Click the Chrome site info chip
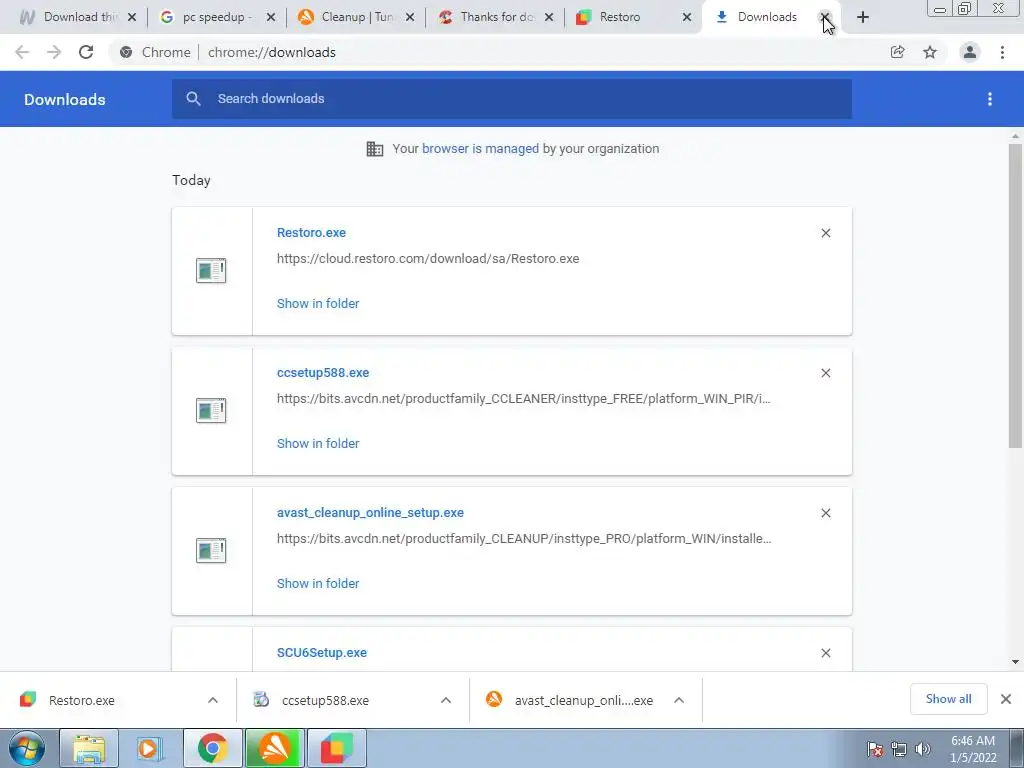Screen dimensions: 1024x768 pos(155,52)
